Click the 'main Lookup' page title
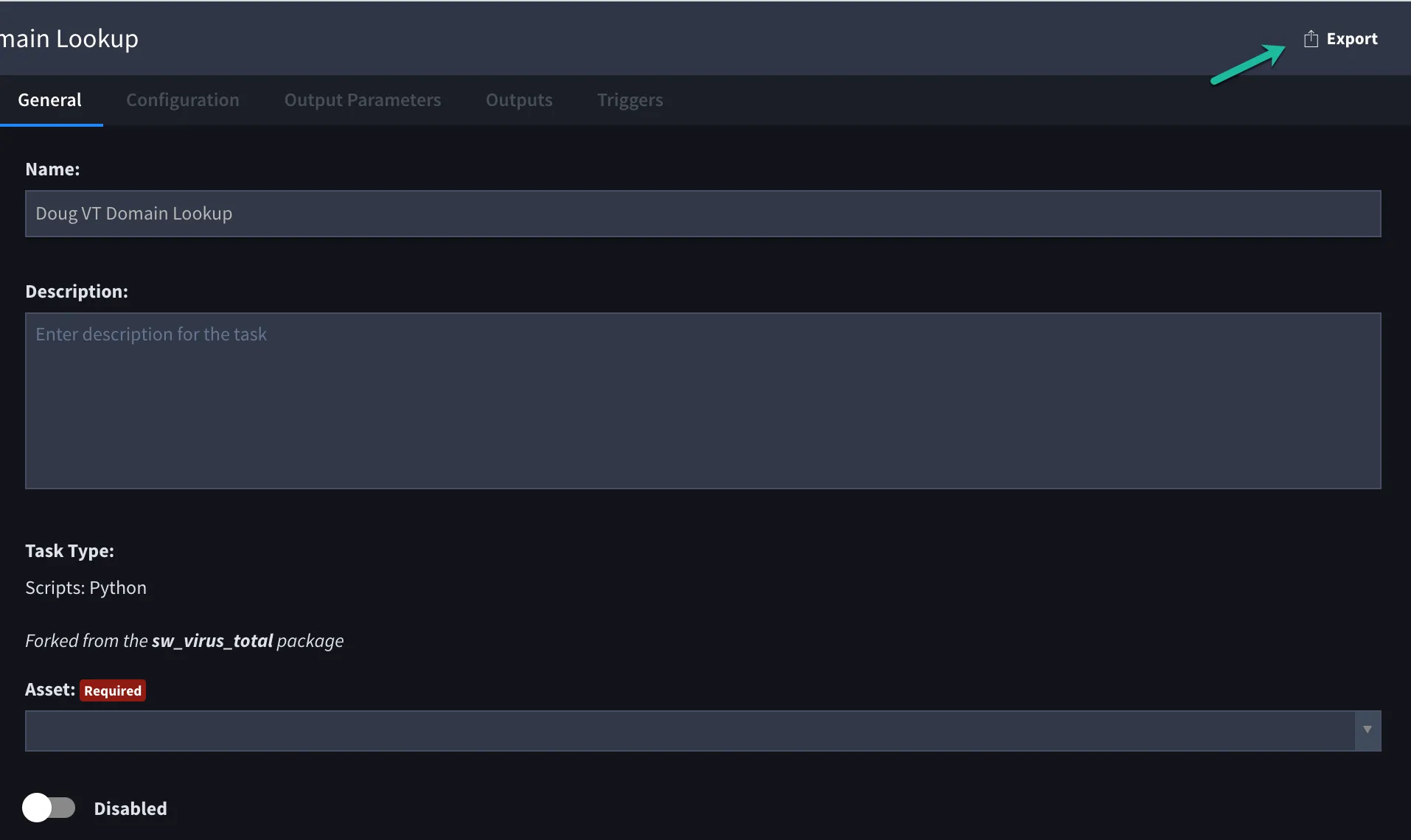The image size is (1411, 840). point(69,38)
